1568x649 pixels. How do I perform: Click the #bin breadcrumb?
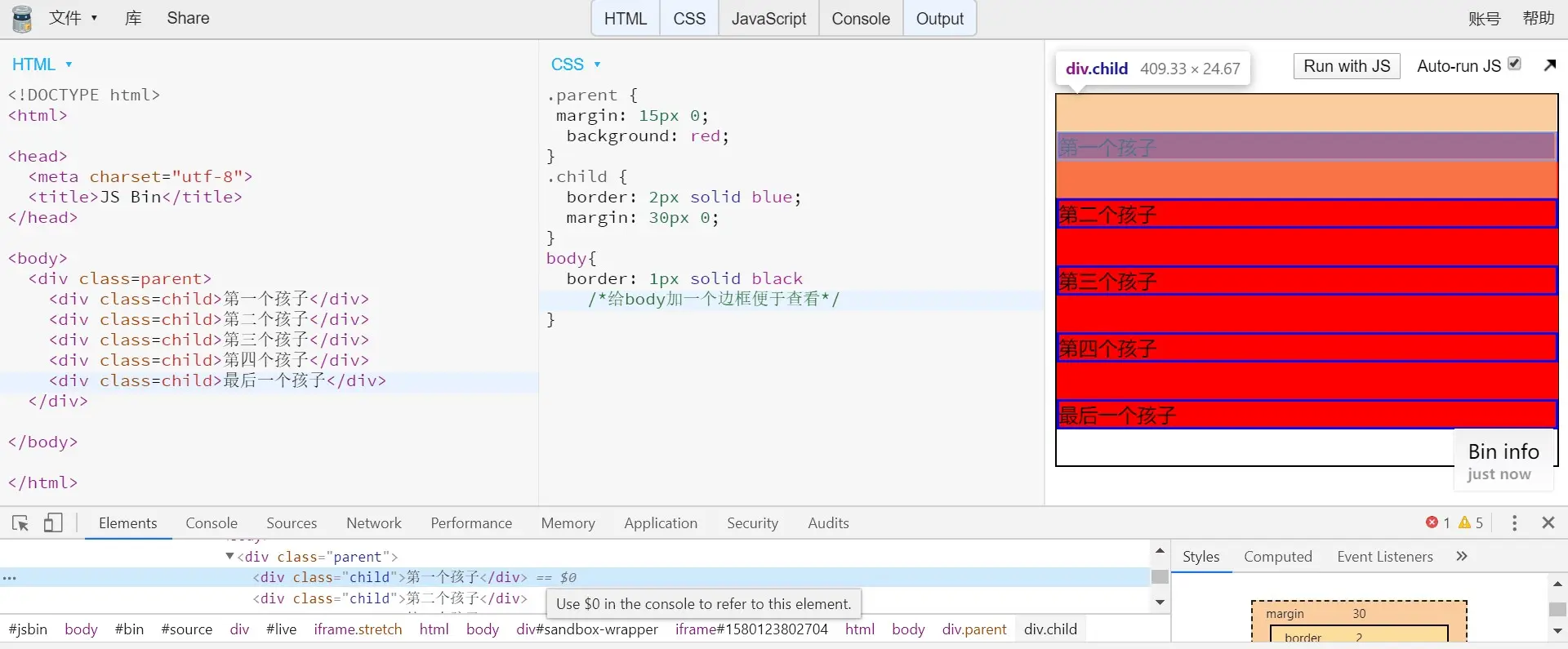coord(129,629)
